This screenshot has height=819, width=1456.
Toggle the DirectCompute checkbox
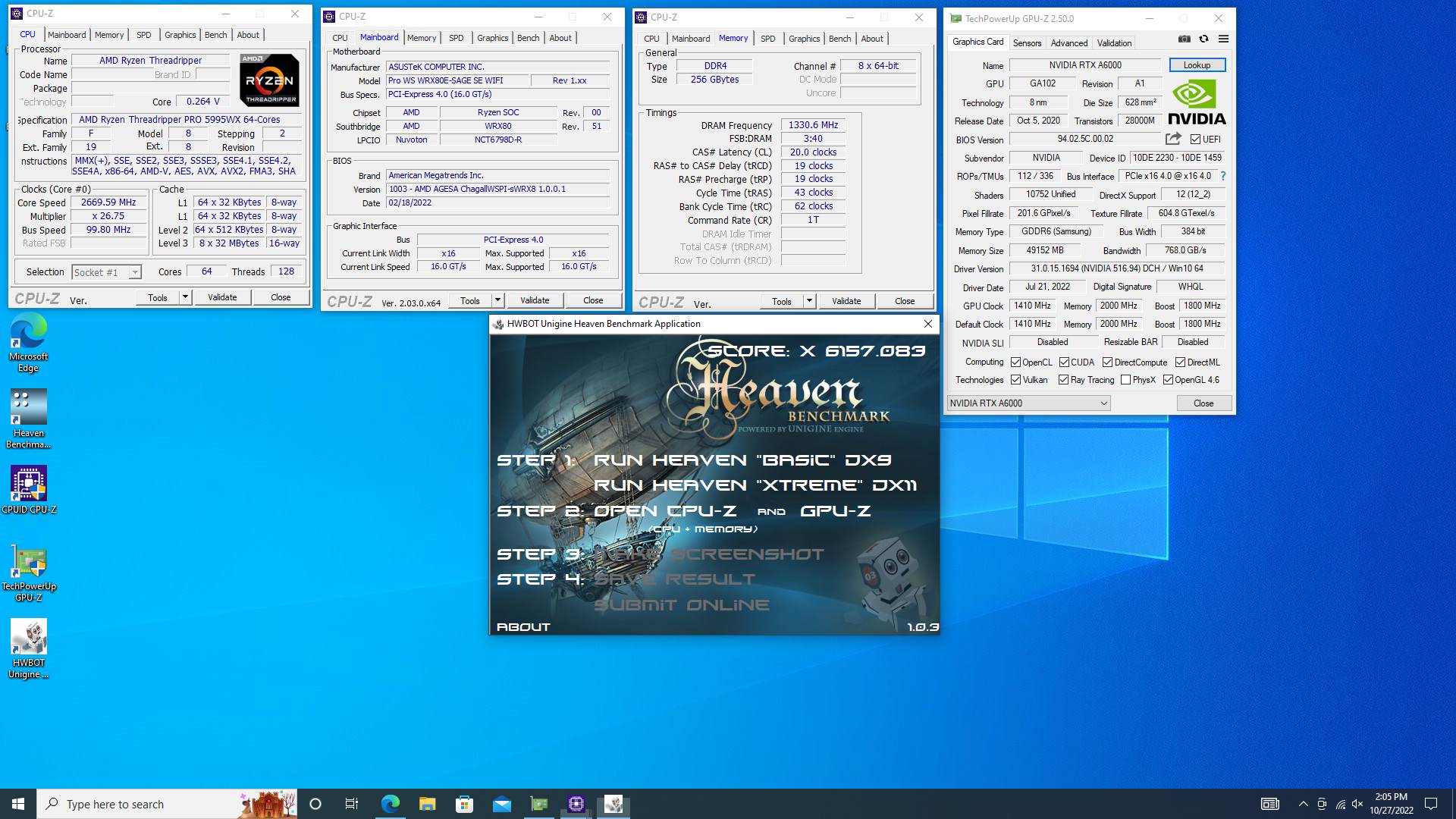pyautogui.click(x=1107, y=362)
